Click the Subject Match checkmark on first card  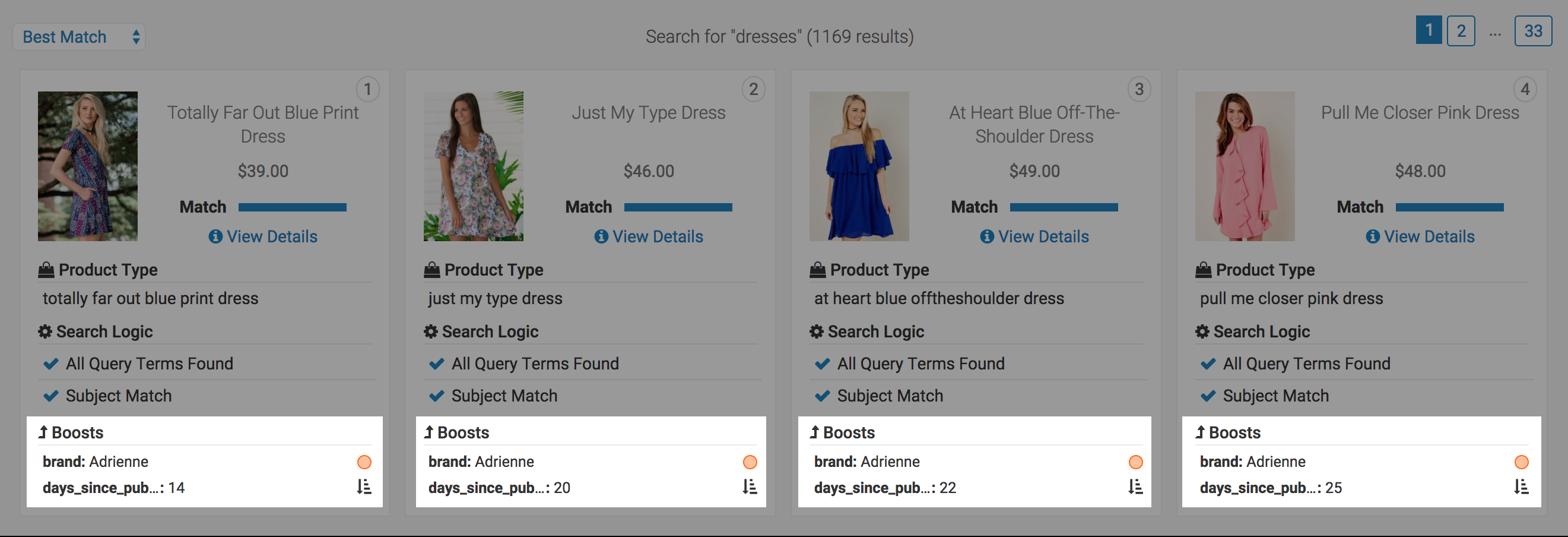click(51, 396)
